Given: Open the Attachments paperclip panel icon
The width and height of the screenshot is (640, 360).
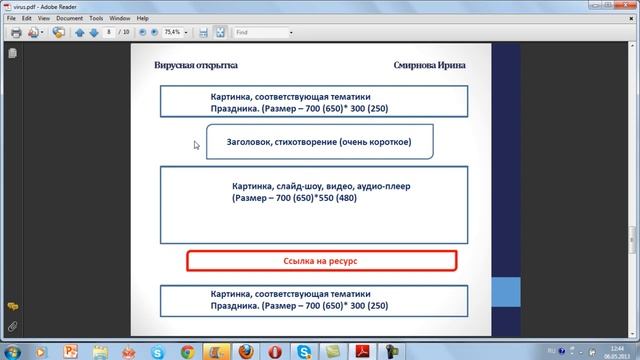Looking at the screenshot, I should click(12, 327).
